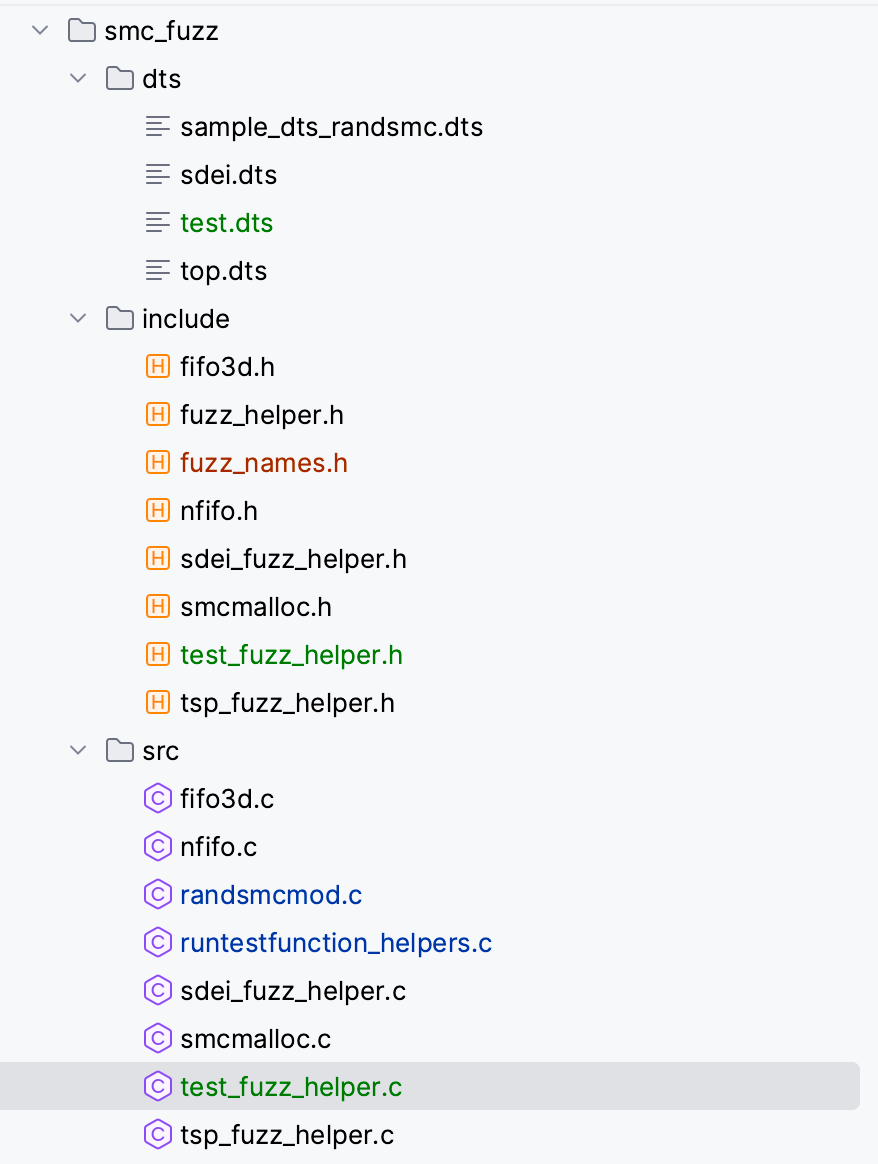Click the src folder icon
878x1164 pixels.
point(120,751)
